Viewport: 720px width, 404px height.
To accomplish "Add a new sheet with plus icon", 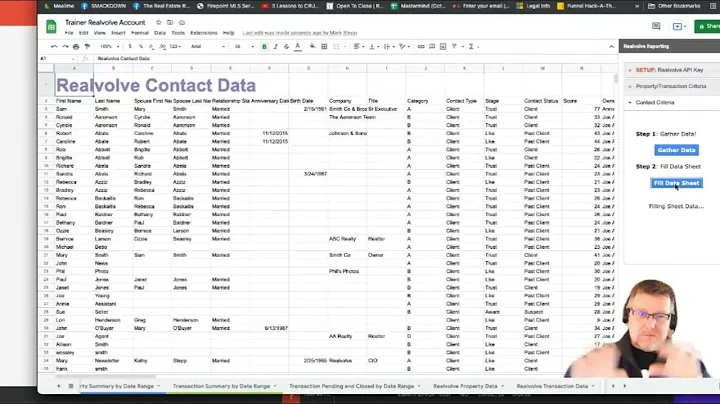I will tap(58, 386).
